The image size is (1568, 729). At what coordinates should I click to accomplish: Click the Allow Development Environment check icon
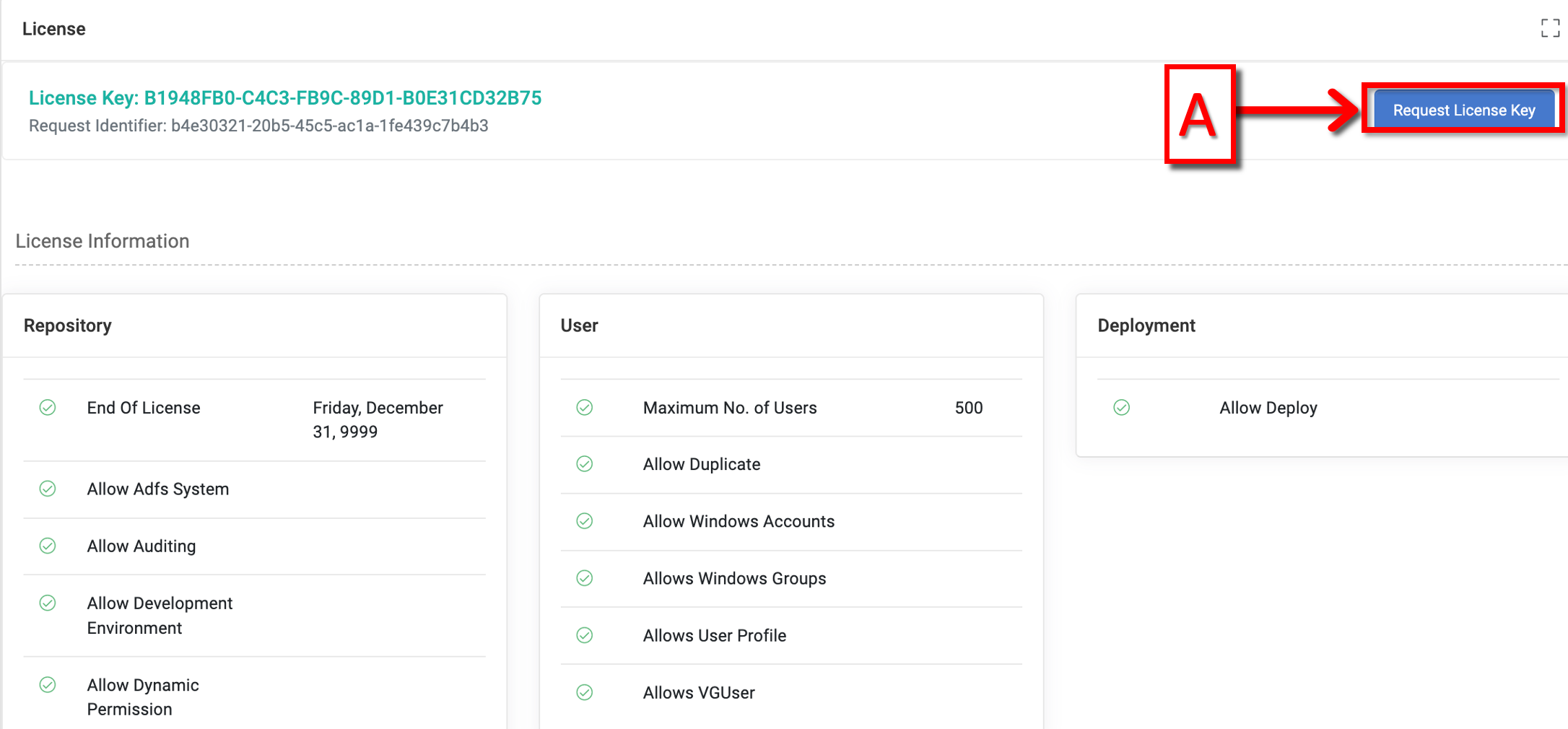[x=48, y=603]
